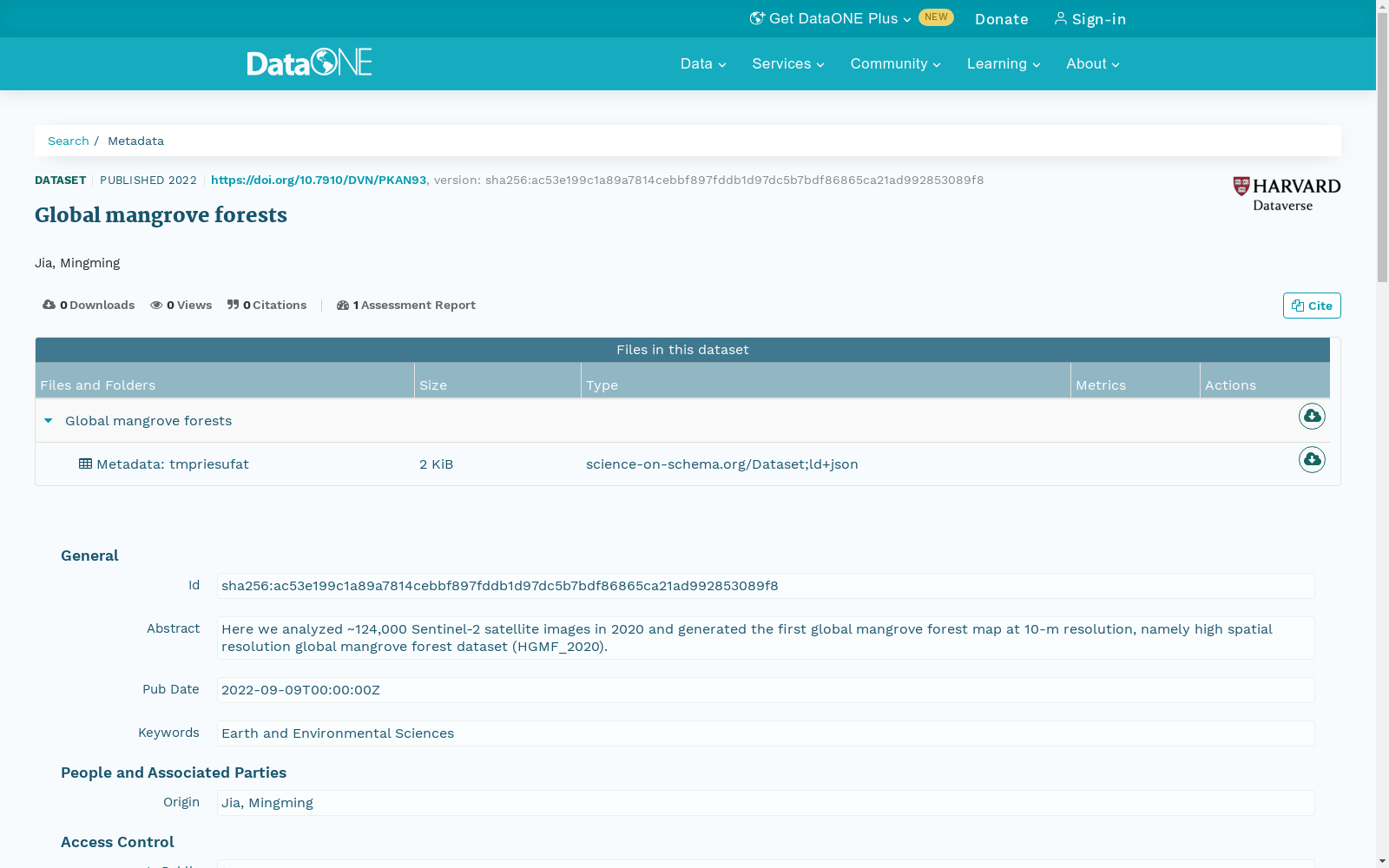Click the Donate link
The width and height of the screenshot is (1389, 868).
[x=1002, y=19]
